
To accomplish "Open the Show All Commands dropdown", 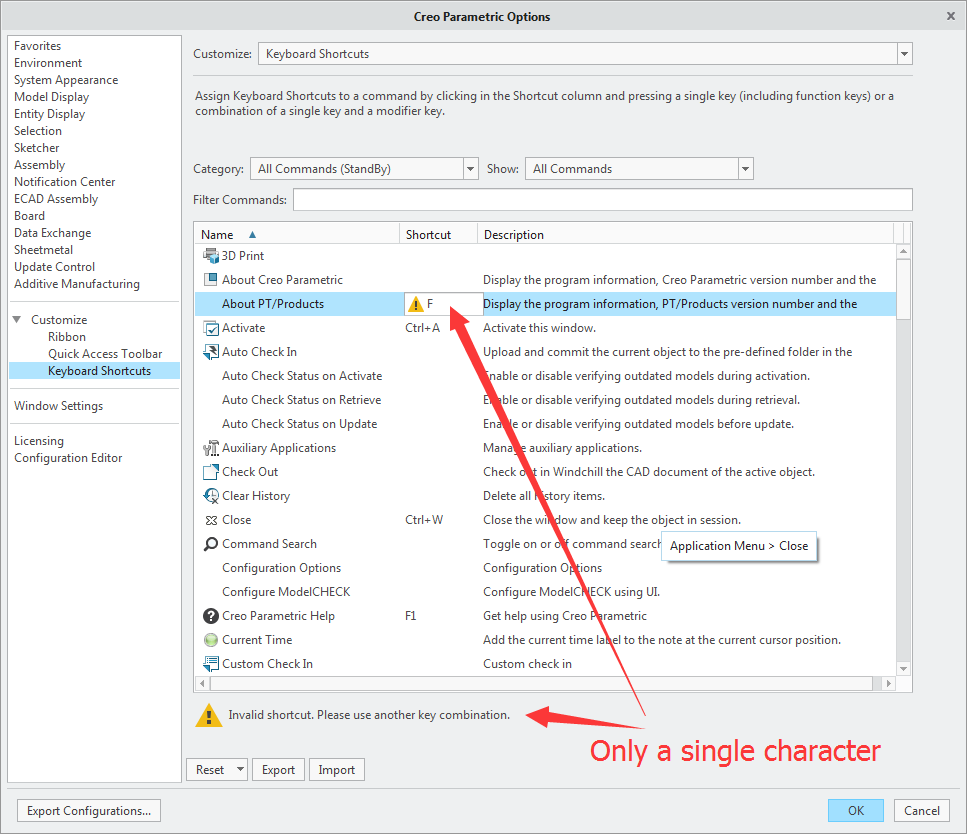I will coord(746,168).
